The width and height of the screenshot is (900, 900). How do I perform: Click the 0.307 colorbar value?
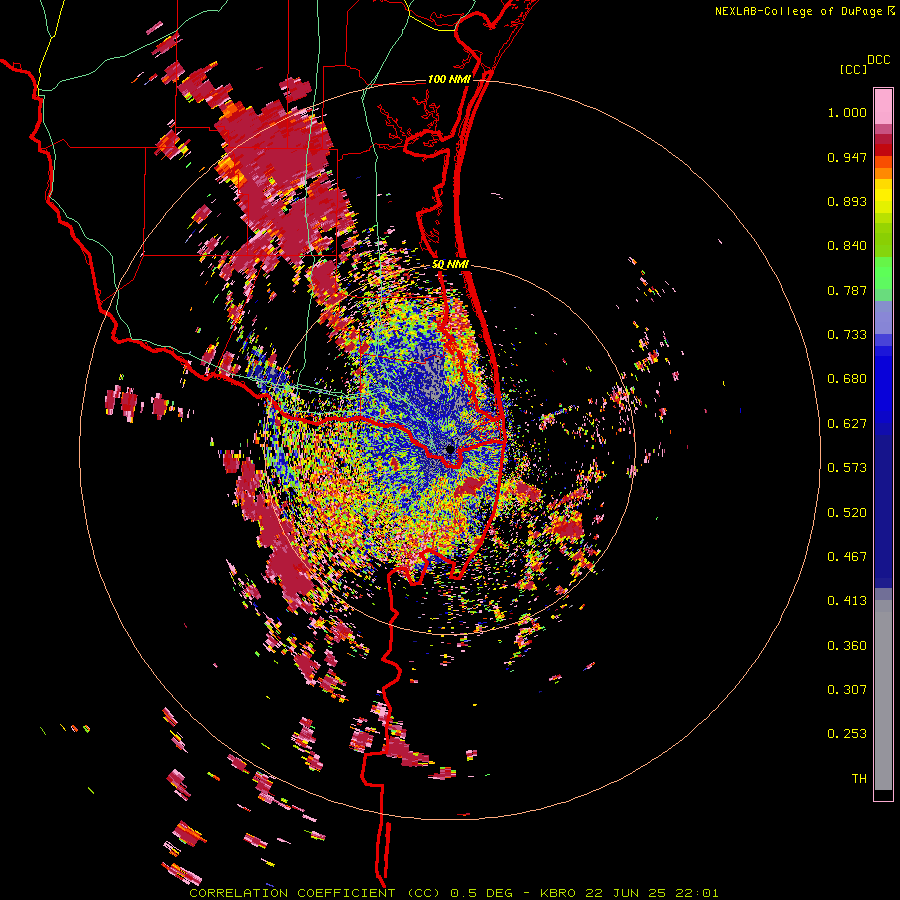coord(847,690)
